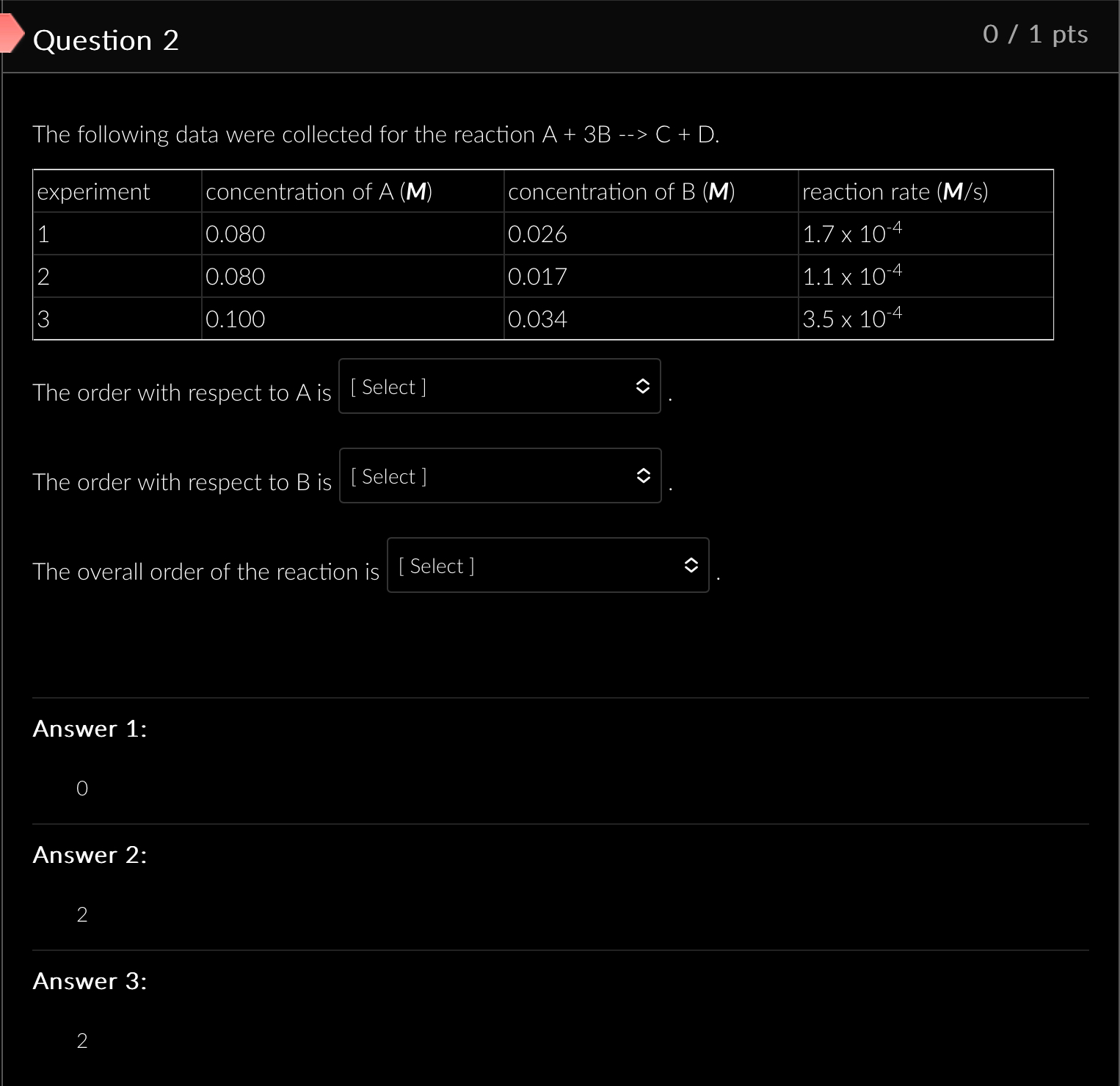1120x1086 pixels.
Task: Click the chevron icon in the order-B selector
Action: (644, 476)
